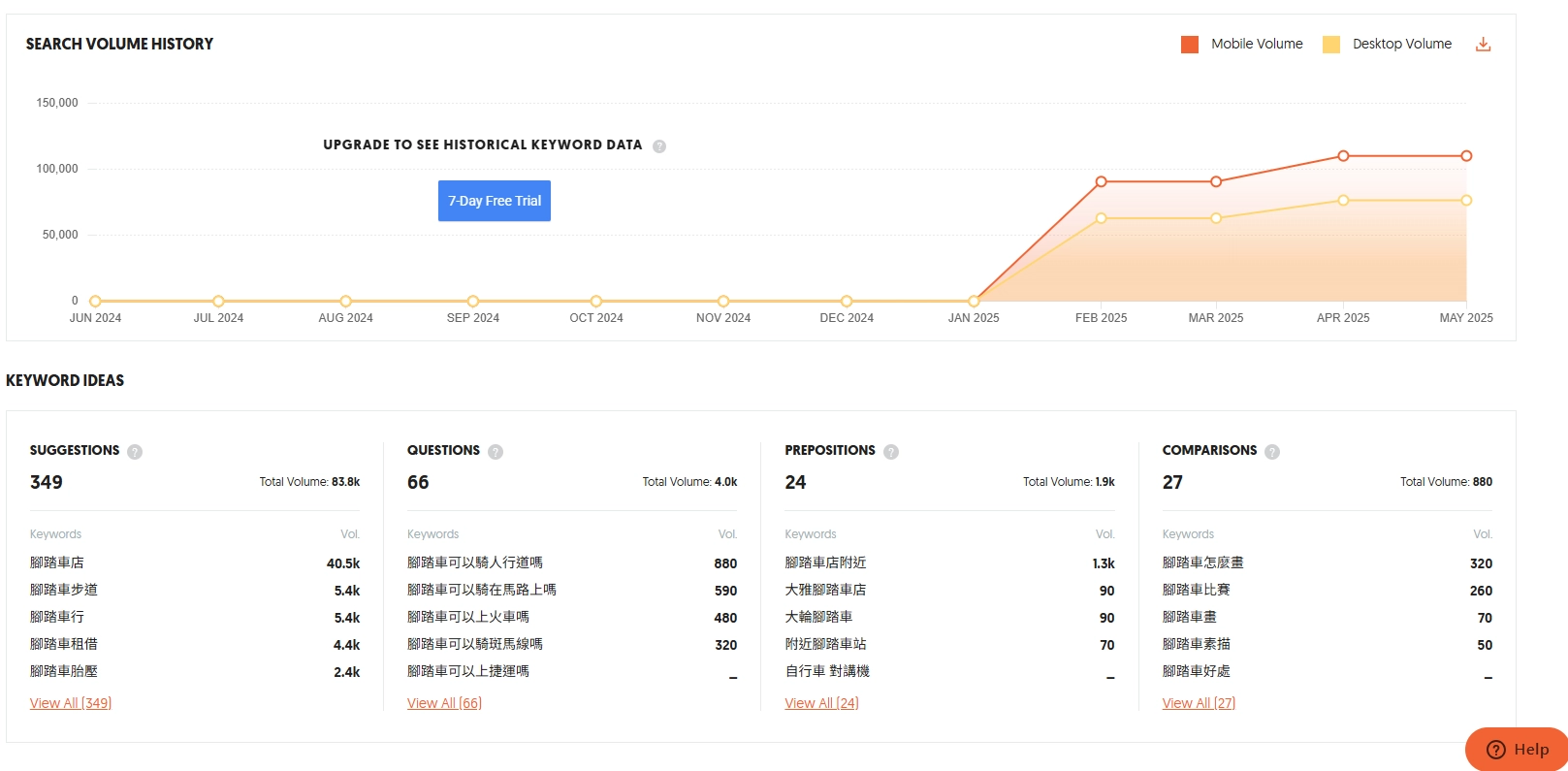Show the Prepositions help tooltip
Image resolution: width=1568 pixels, height=771 pixels.
click(891, 452)
